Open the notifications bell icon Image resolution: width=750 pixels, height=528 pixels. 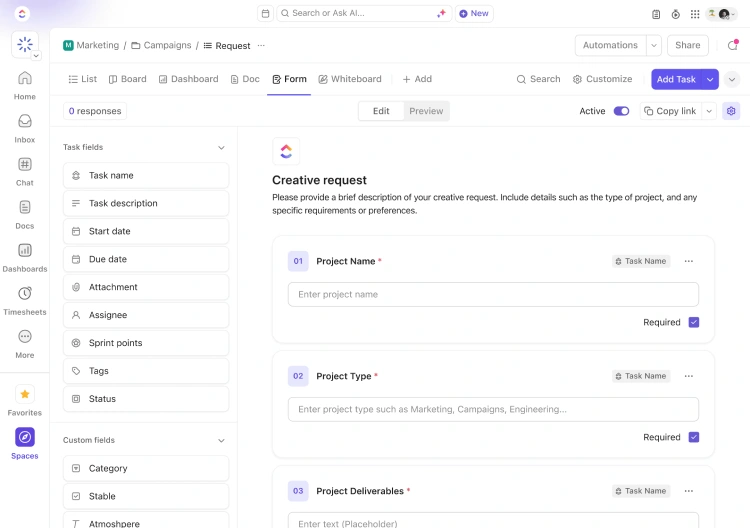pyautogui.click(x=733, y=45)
